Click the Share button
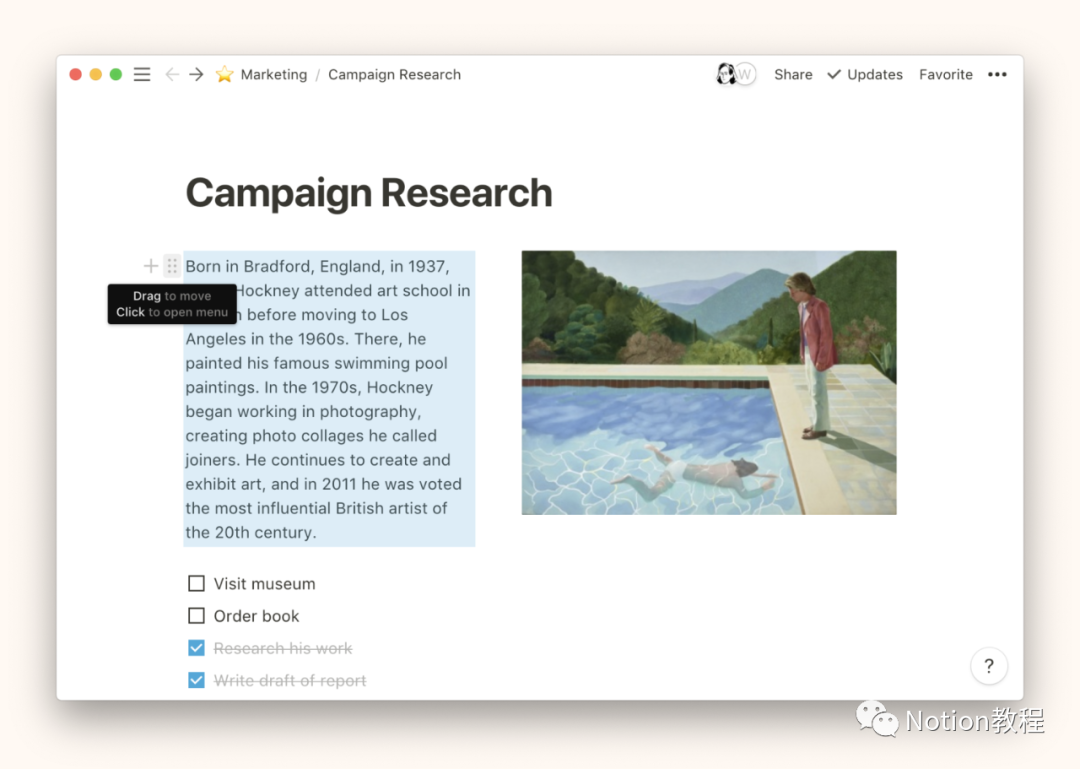 [x=793, y=75]
